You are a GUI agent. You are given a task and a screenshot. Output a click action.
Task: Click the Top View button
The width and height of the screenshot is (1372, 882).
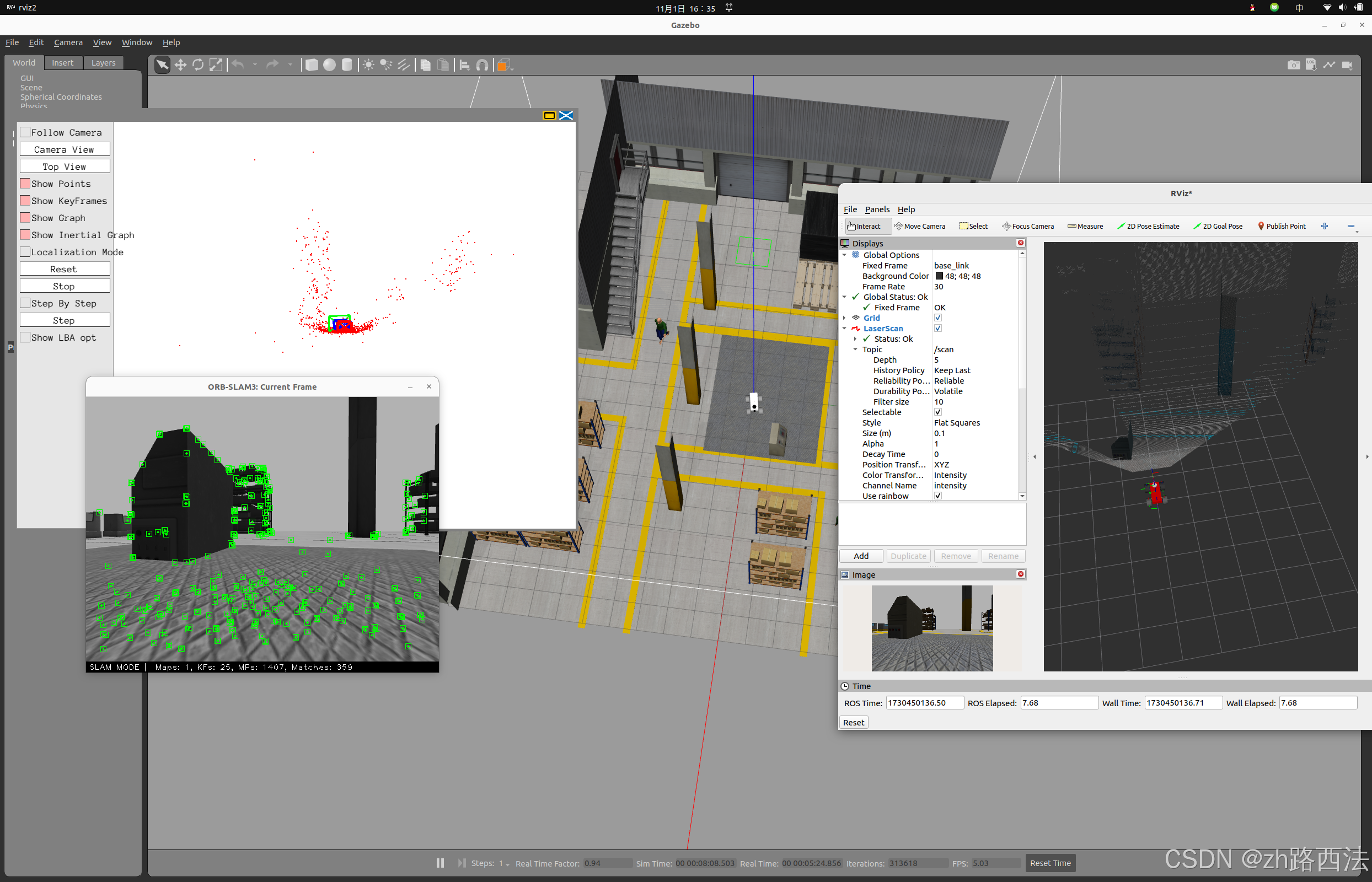coord(64,166)
